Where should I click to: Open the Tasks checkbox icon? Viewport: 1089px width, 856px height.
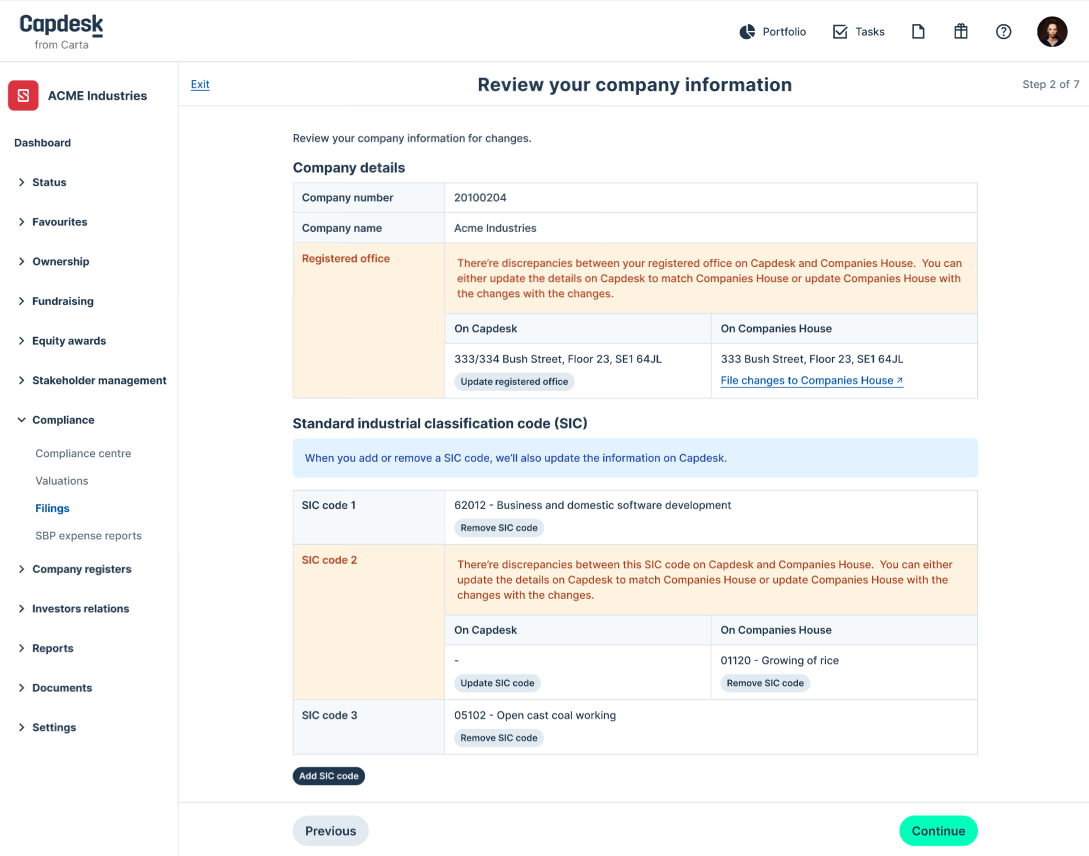(840, 32)
